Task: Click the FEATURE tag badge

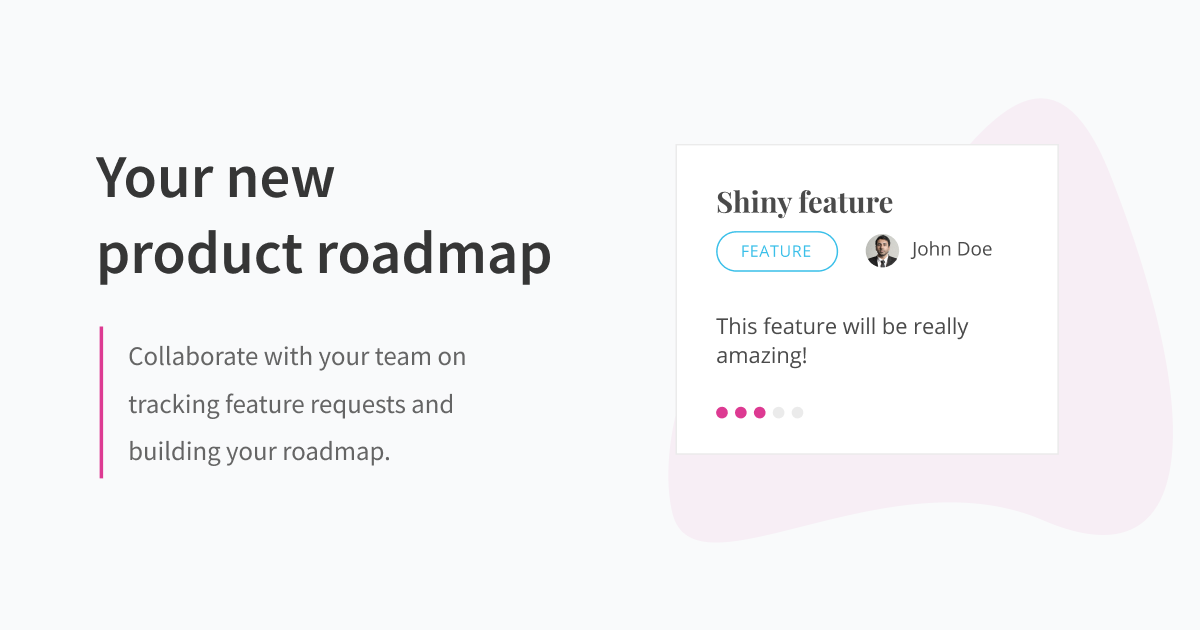Action: (776, 251)
